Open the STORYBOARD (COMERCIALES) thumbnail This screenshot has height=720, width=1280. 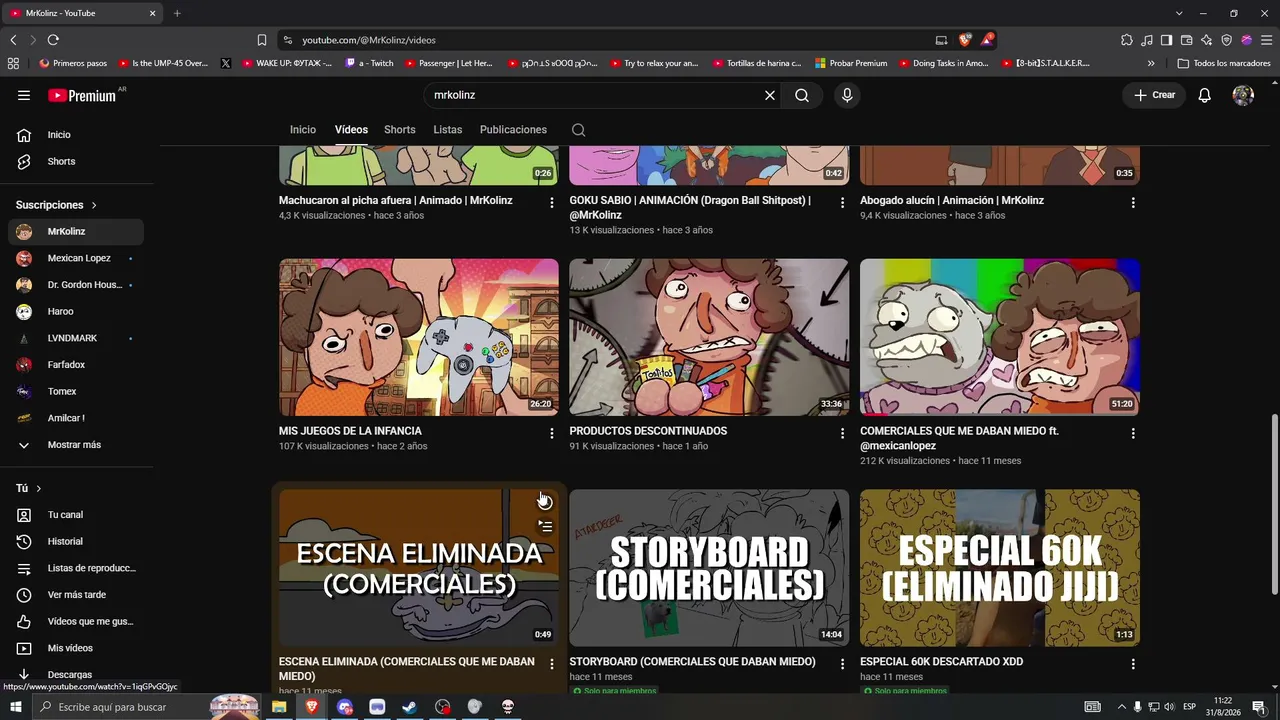(x=709, y=567)
